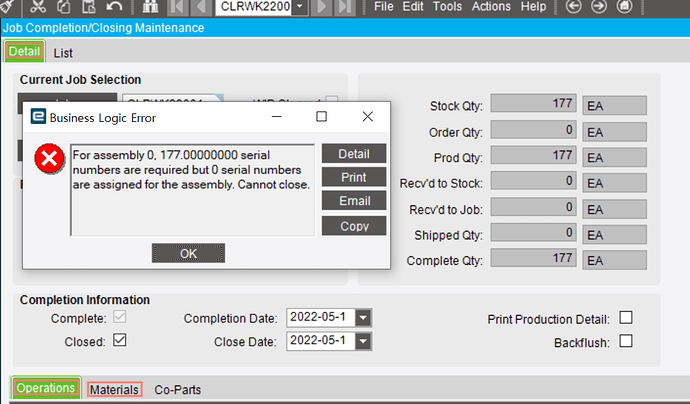This screenshot has width=690, height=404.
Task: Close the Business Logic Error dialog
Action: [x=368, y=117]
